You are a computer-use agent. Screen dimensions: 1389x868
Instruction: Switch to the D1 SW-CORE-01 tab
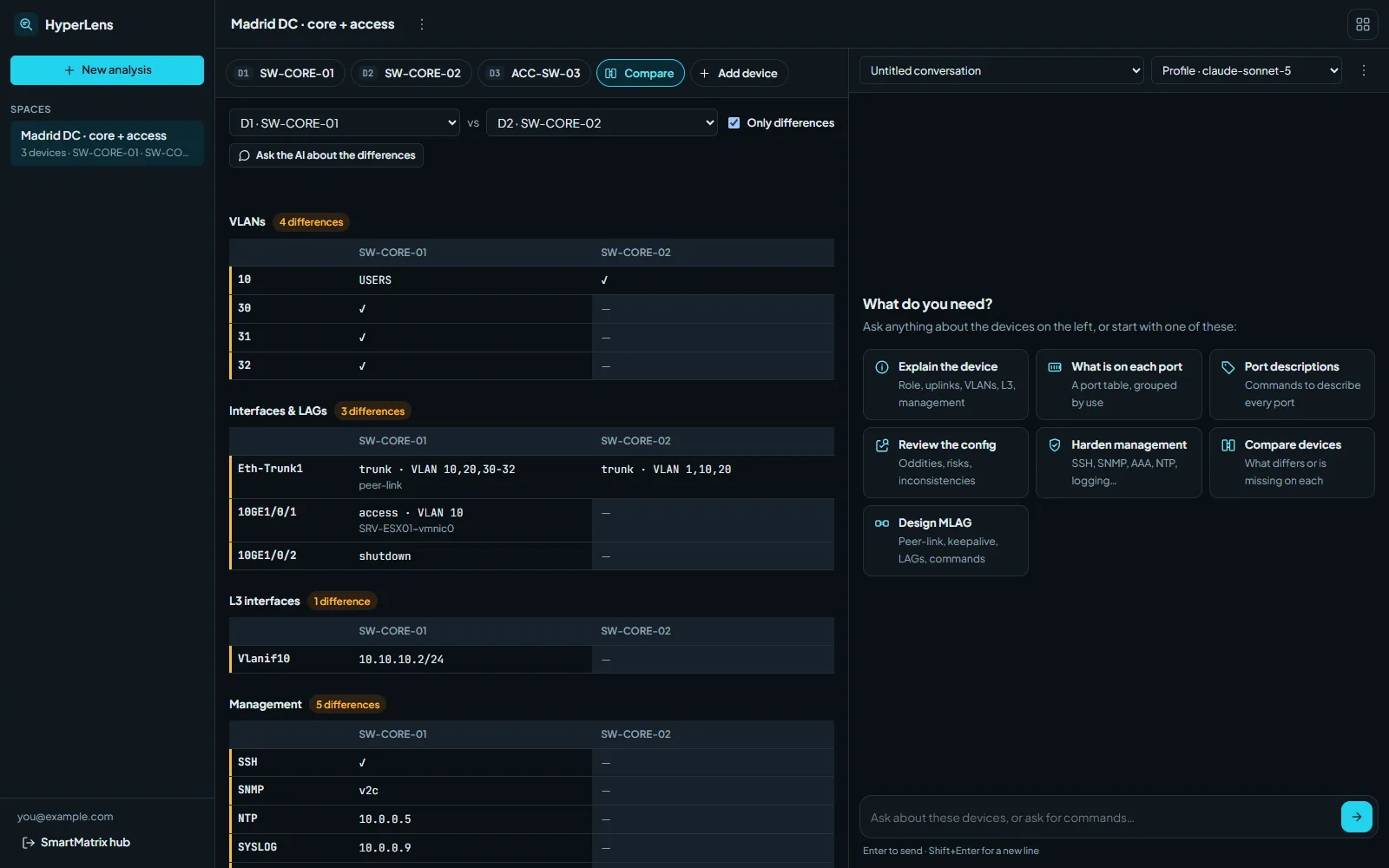point(286,73)
